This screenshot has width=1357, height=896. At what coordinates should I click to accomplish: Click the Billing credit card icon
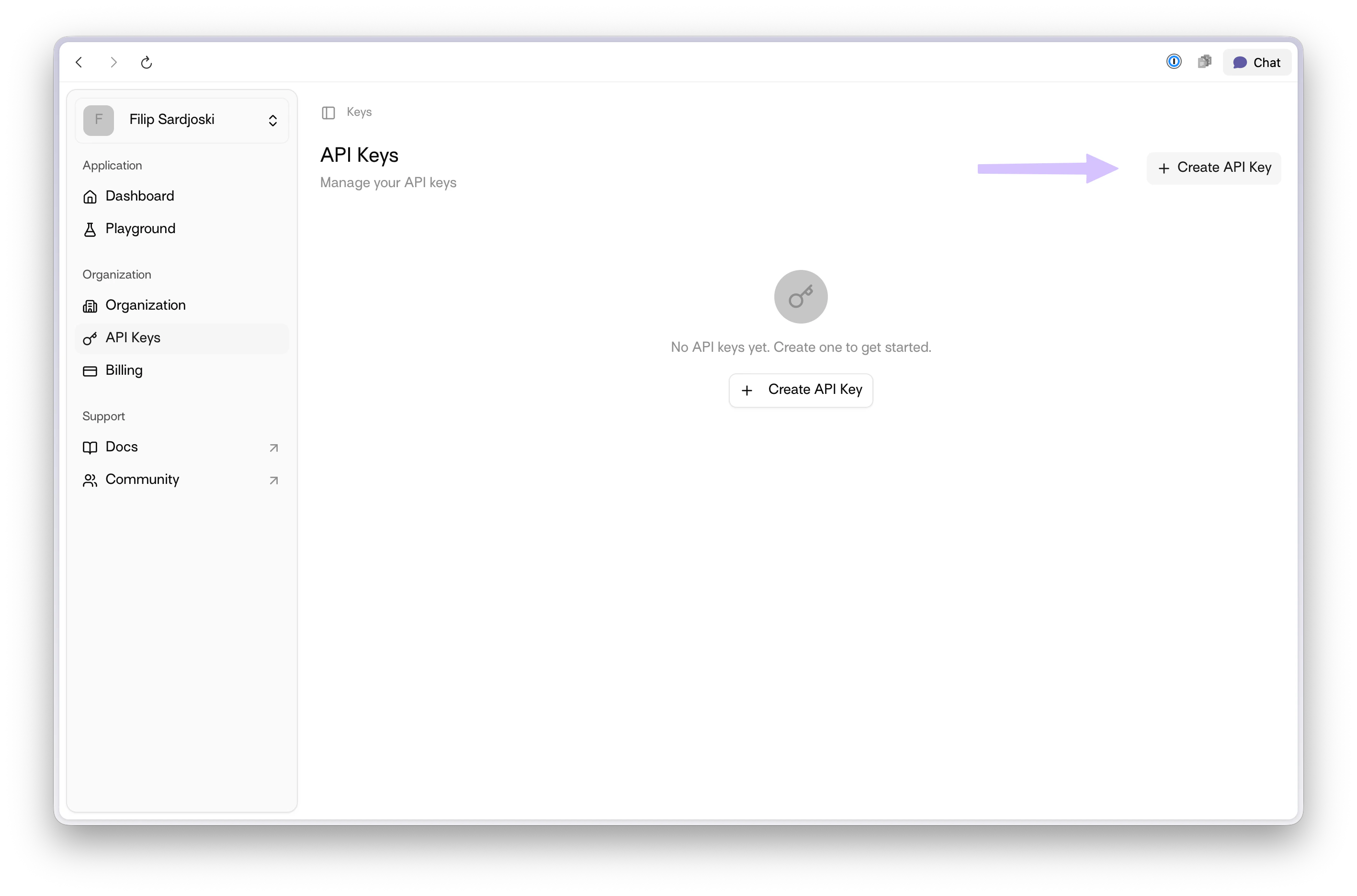(90, 371)
